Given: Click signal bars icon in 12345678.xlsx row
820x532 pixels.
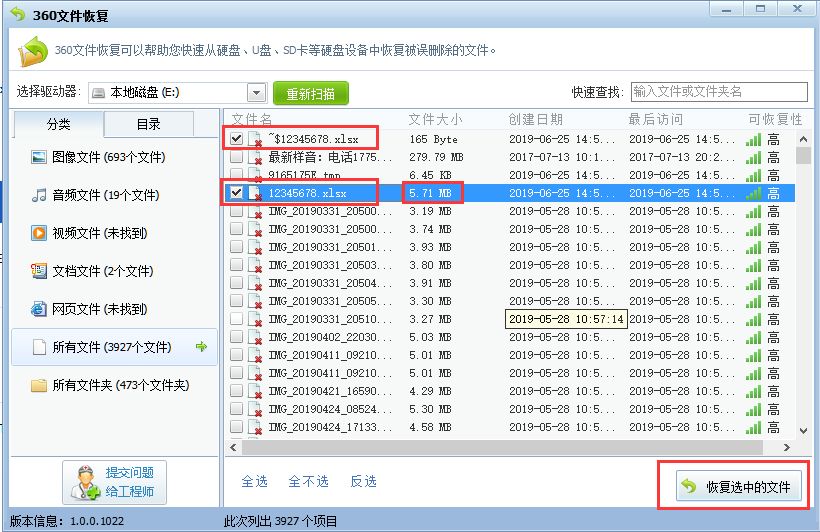Looking at the screenshot, I should pyautogui.click(x=754, y=194).
